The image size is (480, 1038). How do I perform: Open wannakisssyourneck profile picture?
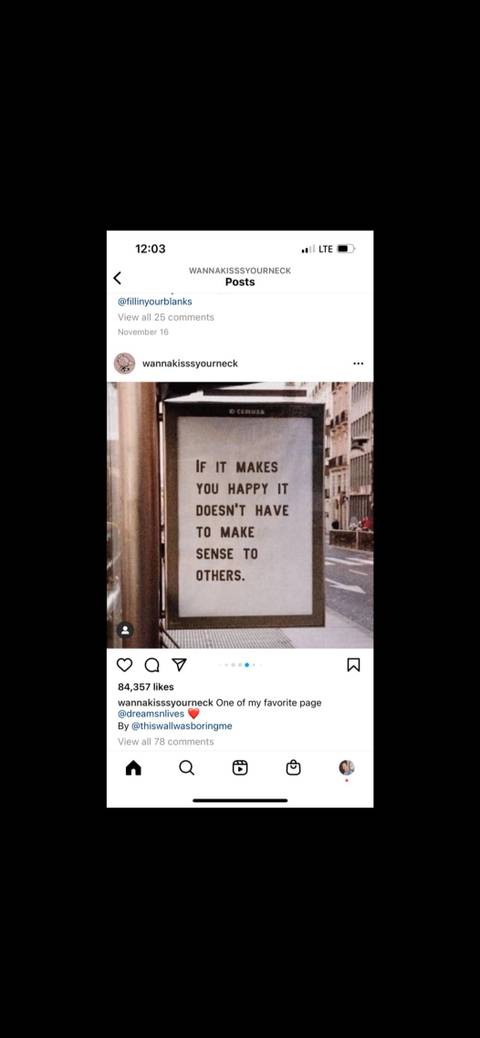click(124, 363)
